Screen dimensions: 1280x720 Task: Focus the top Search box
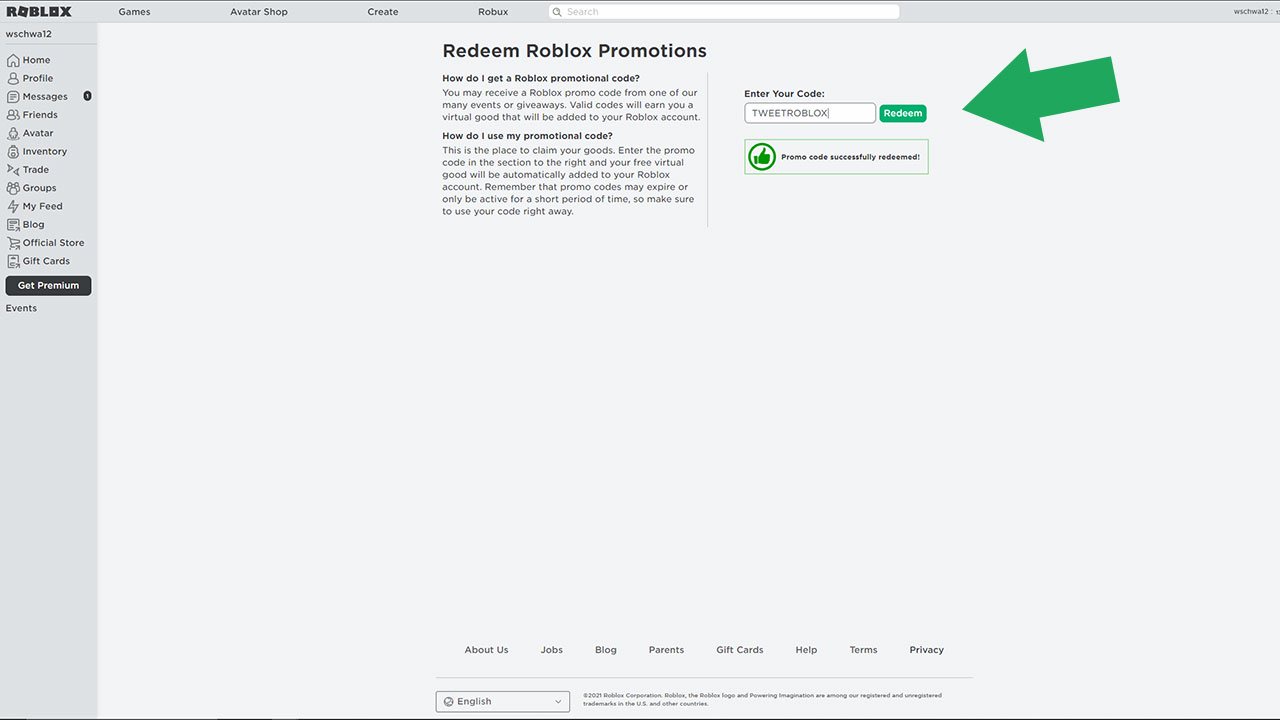pos(724,12)
